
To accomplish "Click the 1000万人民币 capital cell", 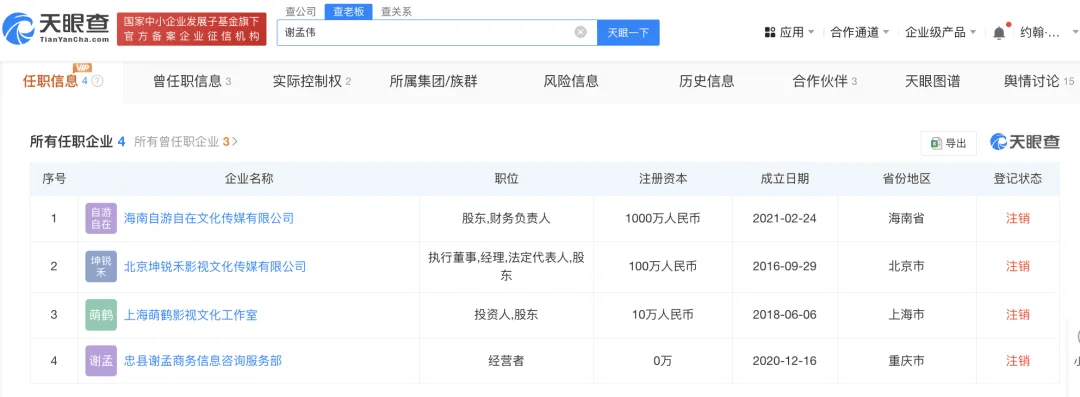I will point(663,218).
